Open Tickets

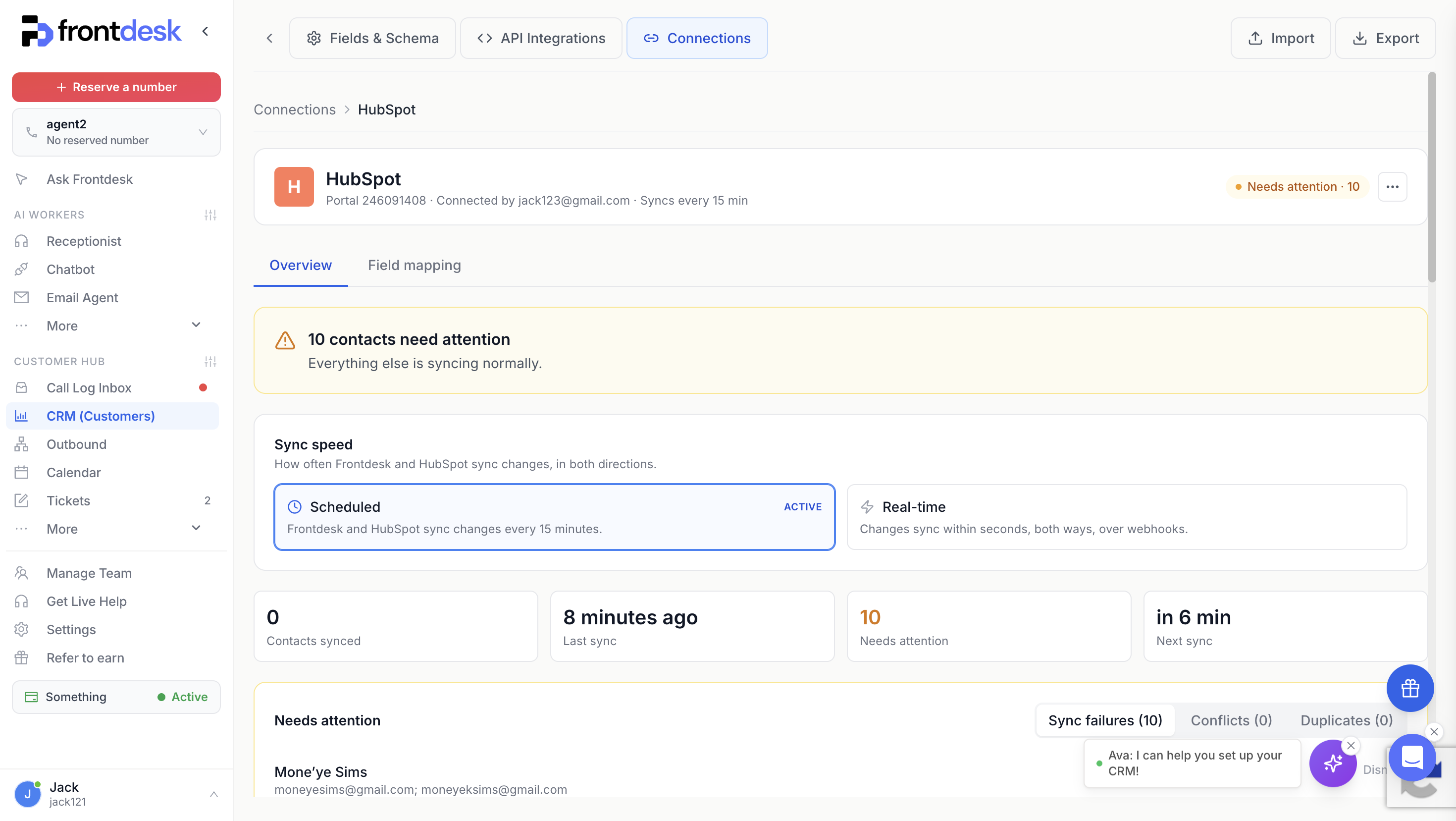pyautogui.click(x=68, y=501)
